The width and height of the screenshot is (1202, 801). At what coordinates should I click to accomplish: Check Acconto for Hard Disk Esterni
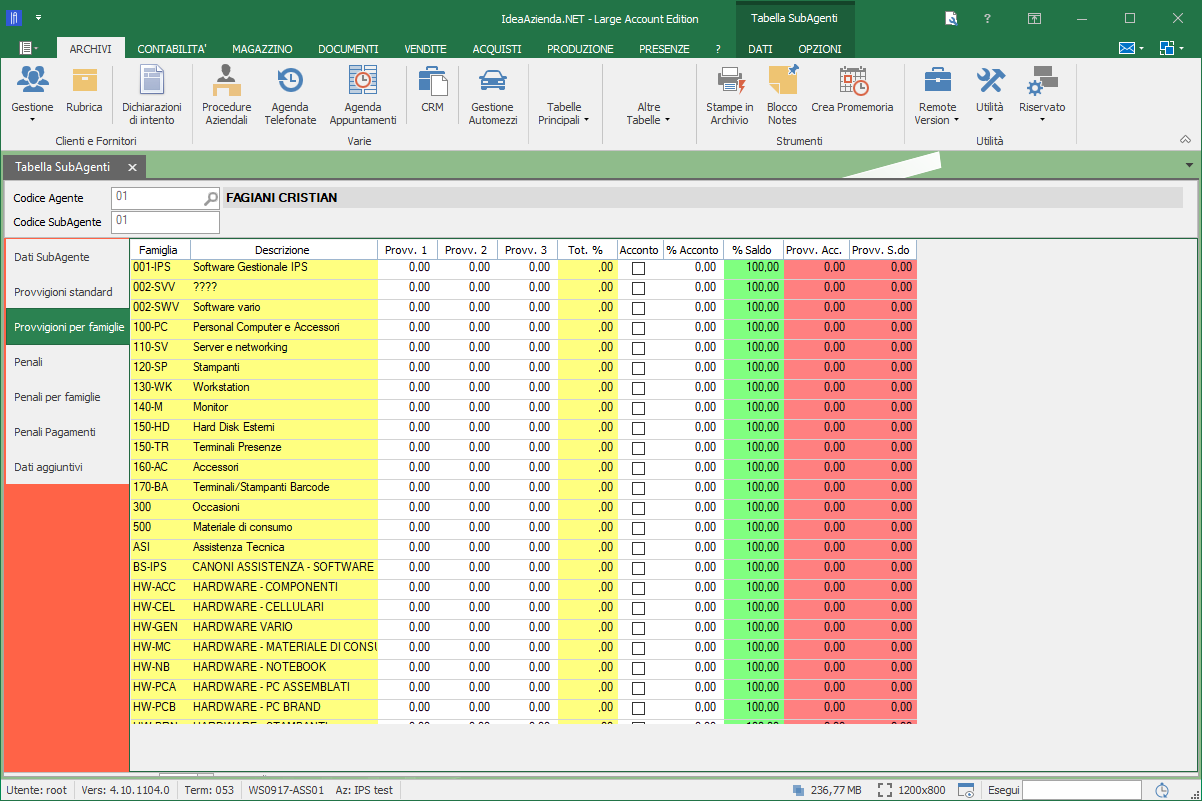pyautogui.click(x=638, y=428)
